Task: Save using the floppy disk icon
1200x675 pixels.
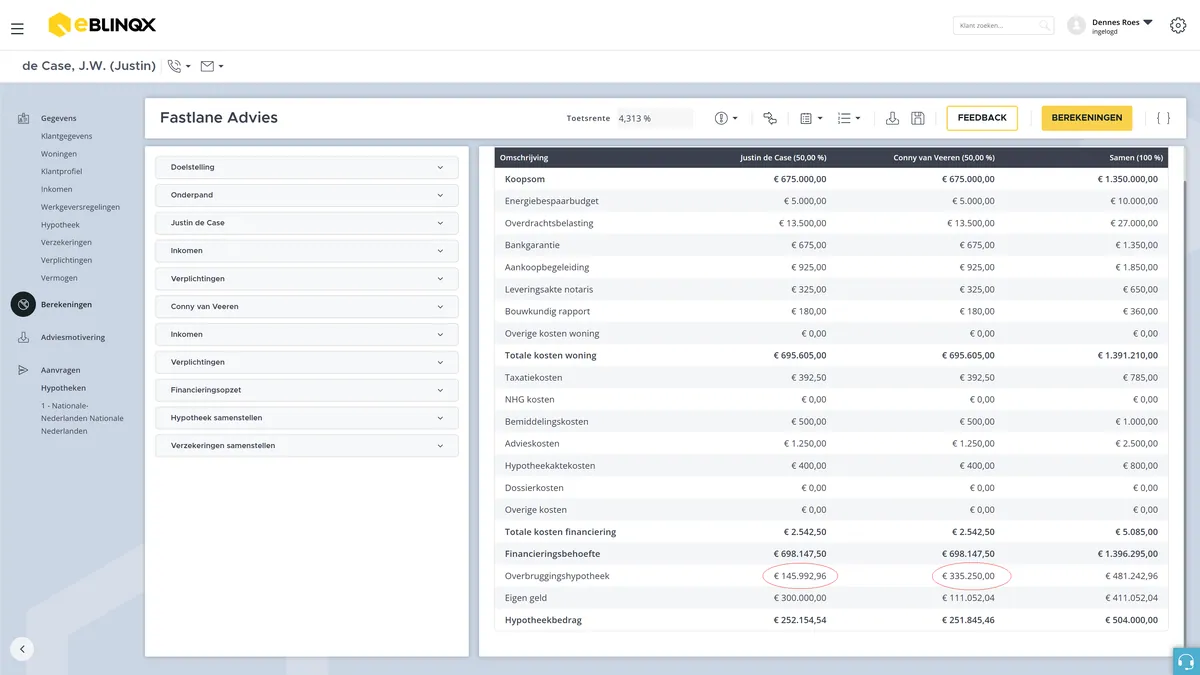Action: [918, 118]
